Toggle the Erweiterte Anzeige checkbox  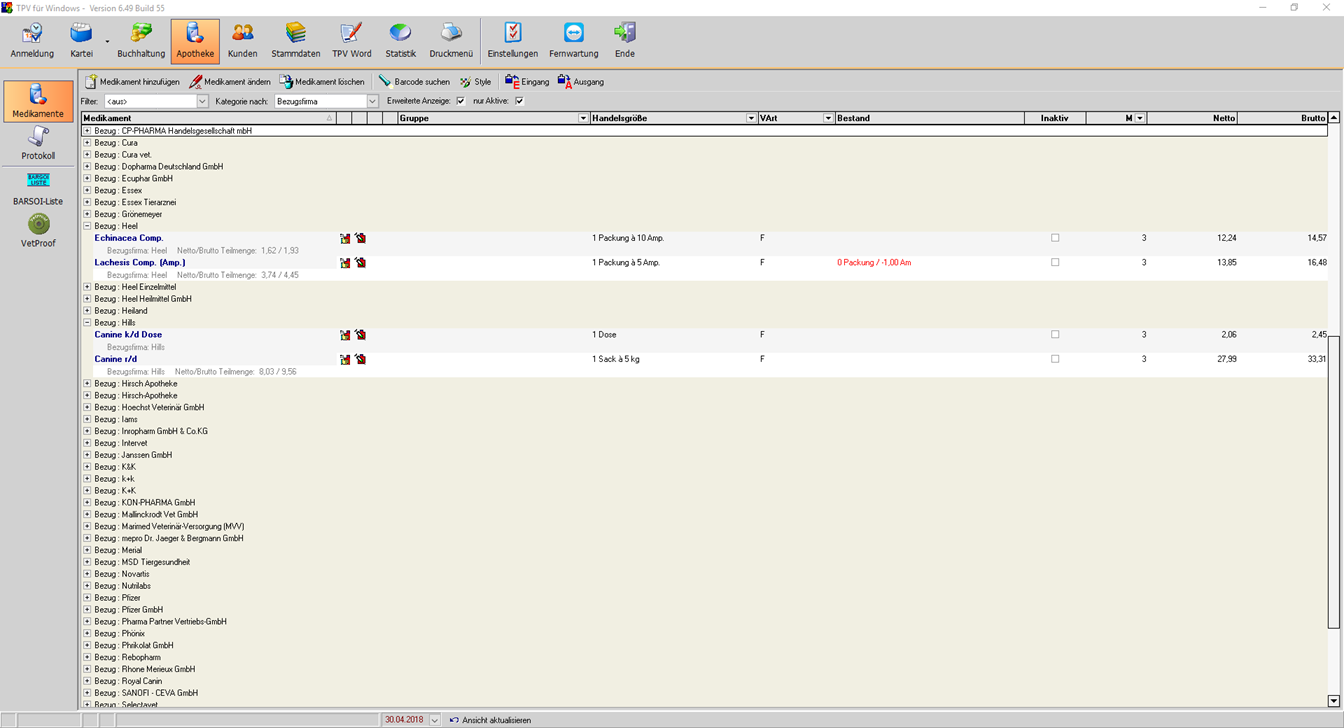click(461, 101)
